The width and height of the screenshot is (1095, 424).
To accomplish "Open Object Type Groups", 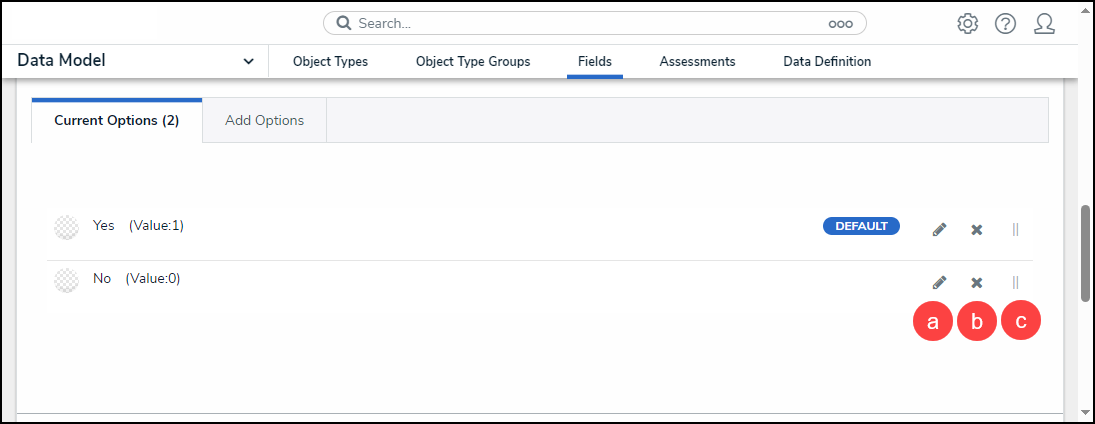I will tap(473, 62).
